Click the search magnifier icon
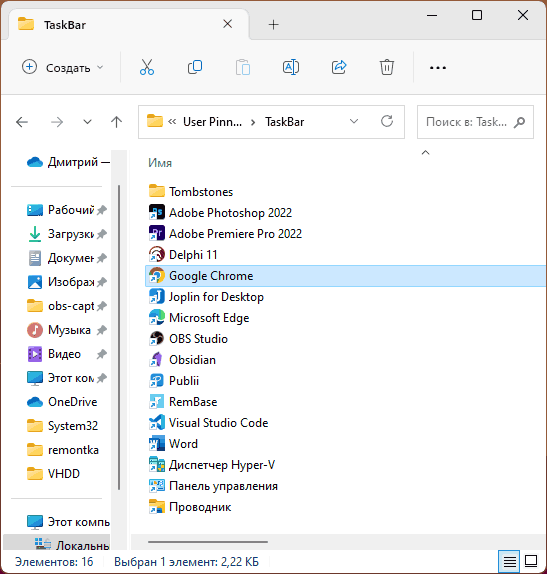This screenshot has width=547, height=574. click(519, 122)
